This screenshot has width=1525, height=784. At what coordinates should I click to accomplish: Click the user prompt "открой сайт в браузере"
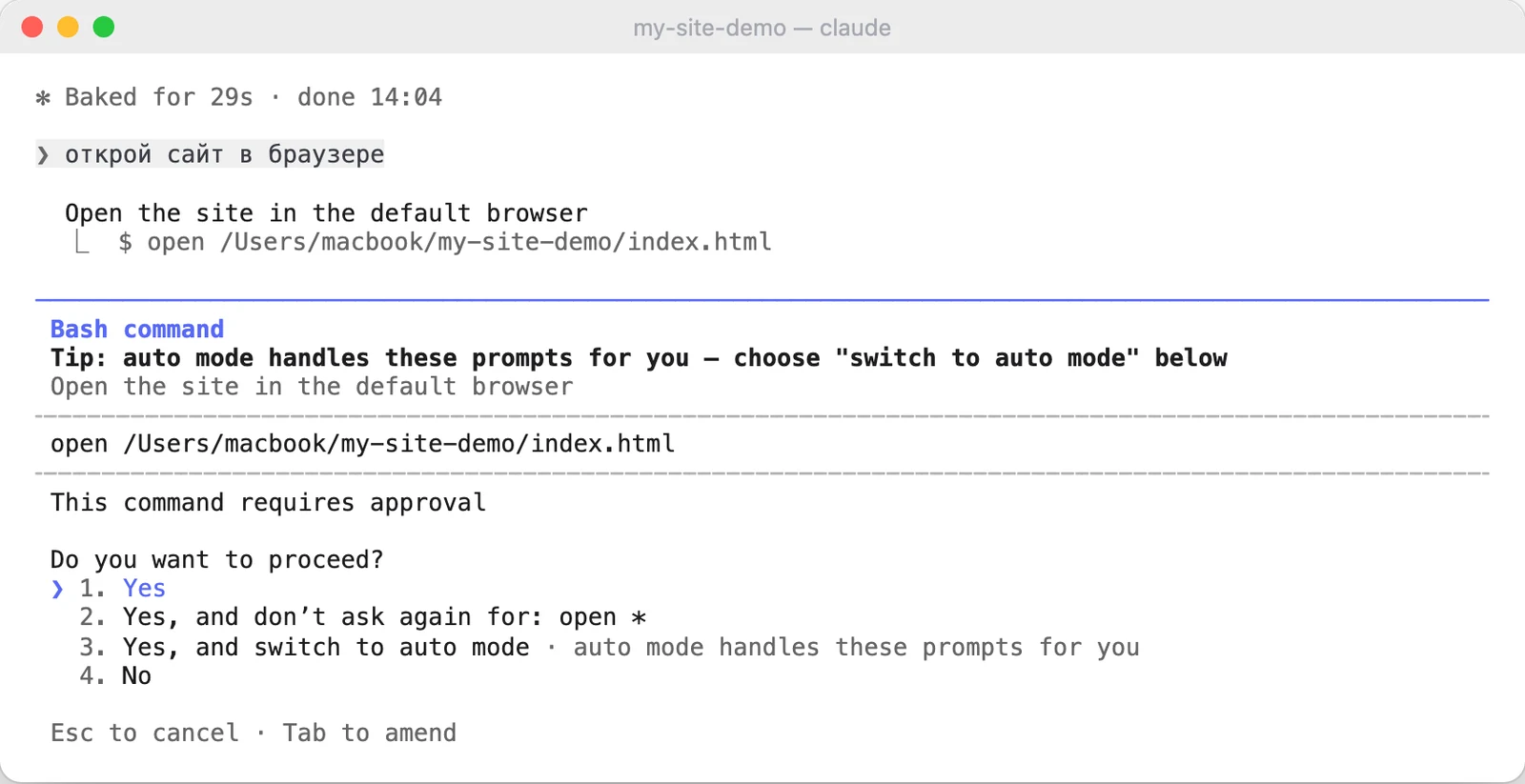click(225, 154)
